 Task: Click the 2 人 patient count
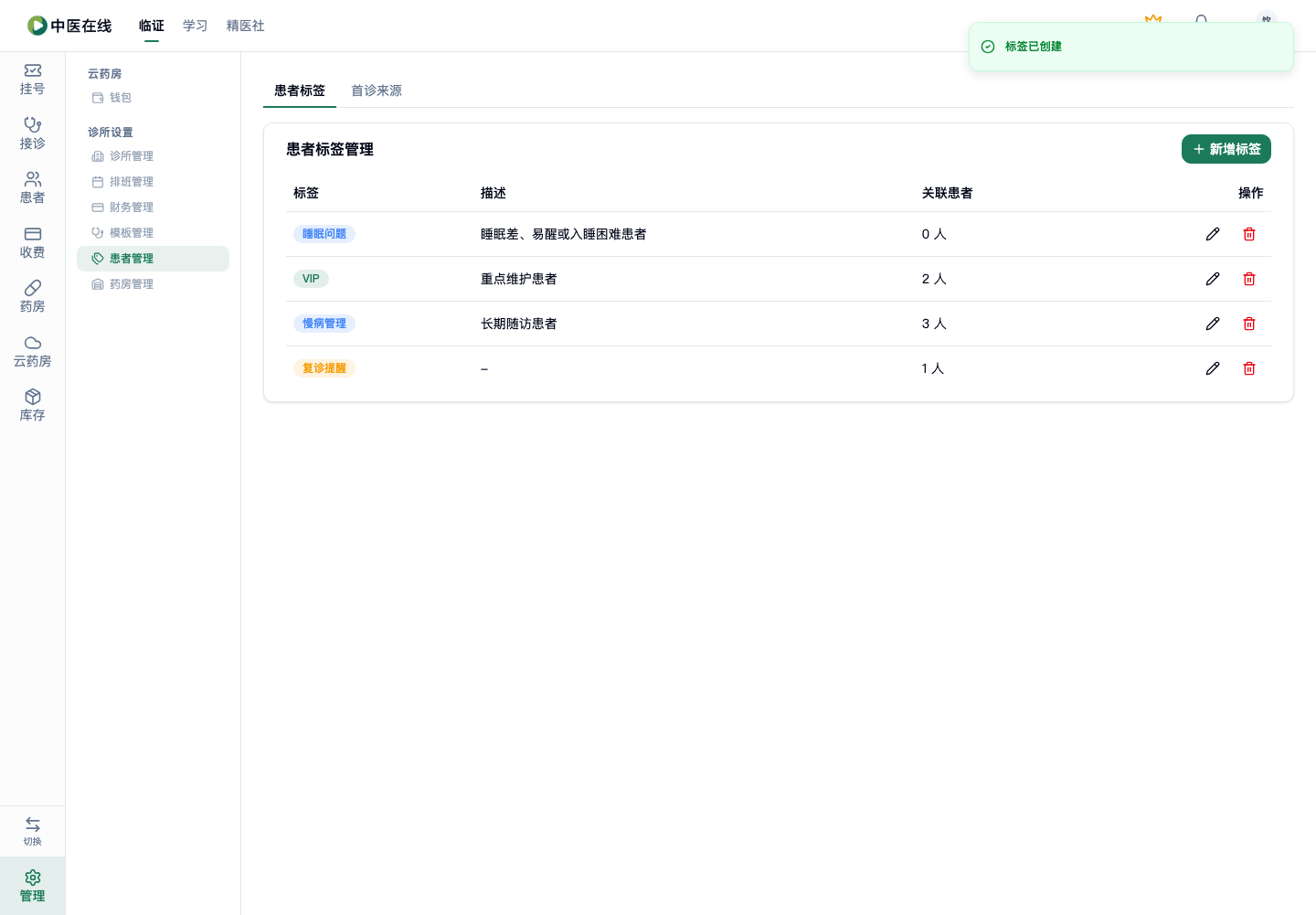tap(934, 279)
